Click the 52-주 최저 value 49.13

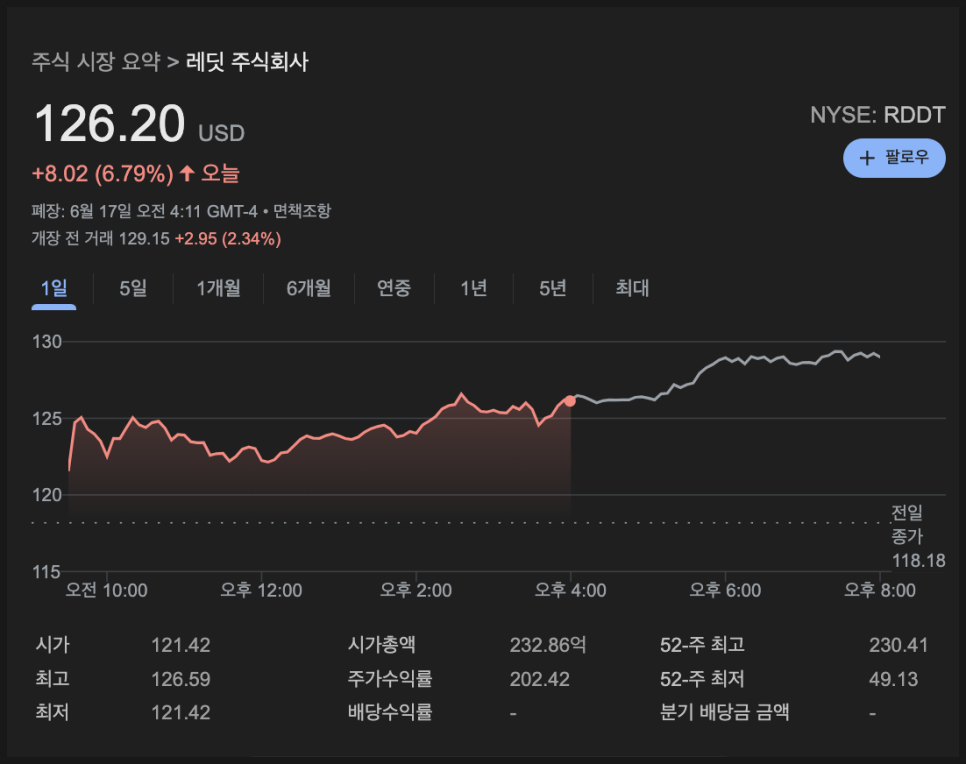point(893,679)
